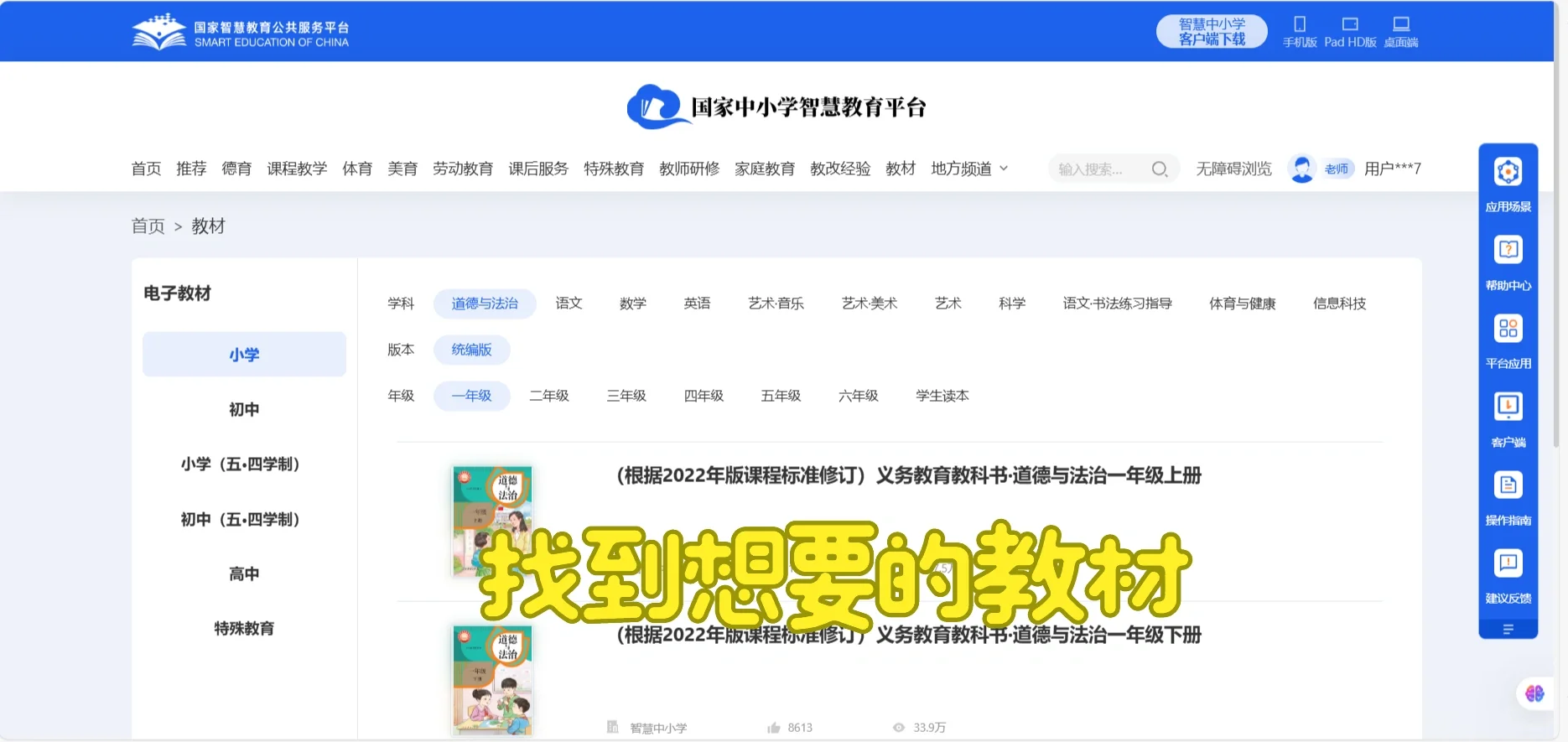Select the 特殊教育 stage in left panel

(x=244, y=628)
